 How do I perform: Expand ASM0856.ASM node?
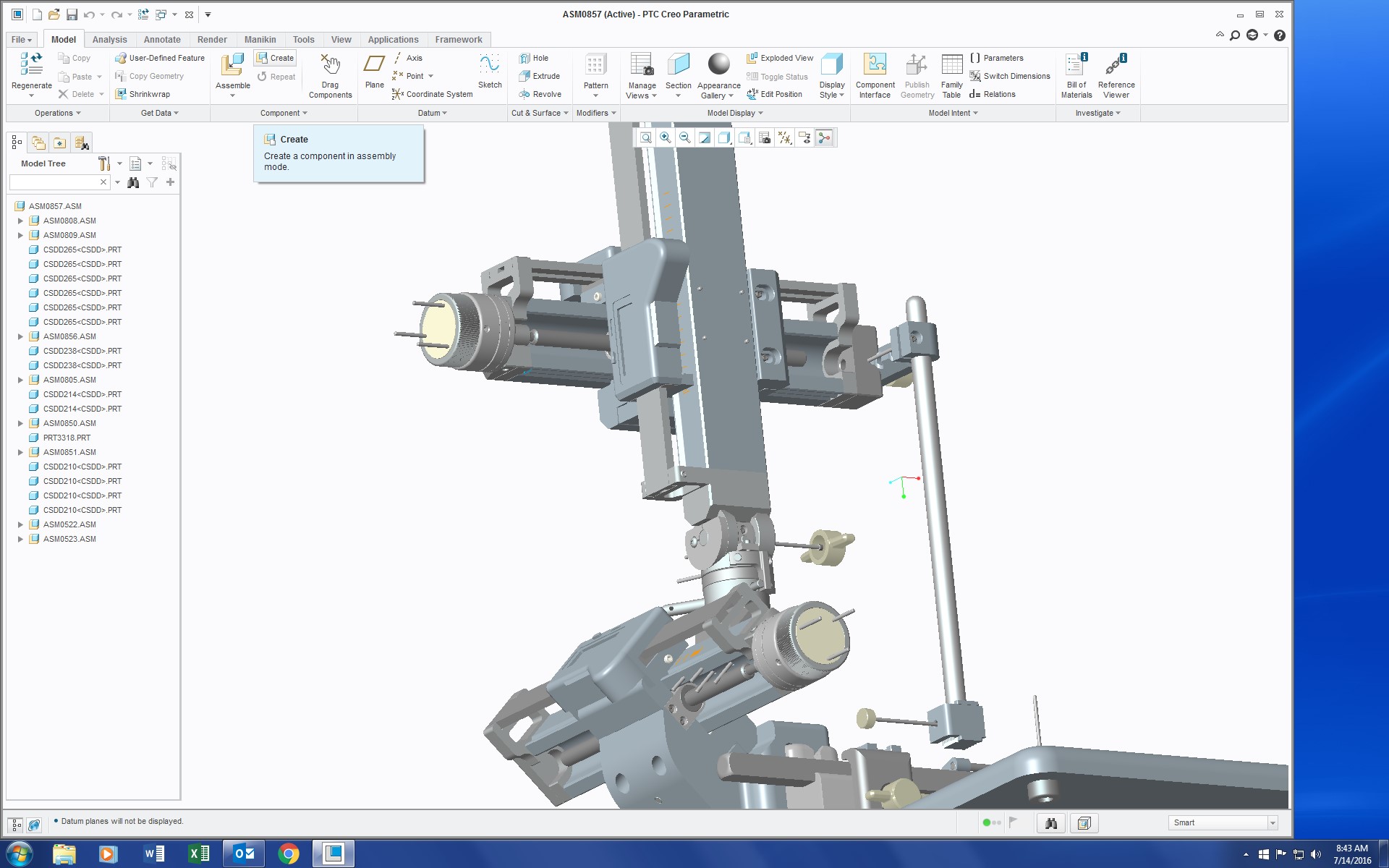20,336
